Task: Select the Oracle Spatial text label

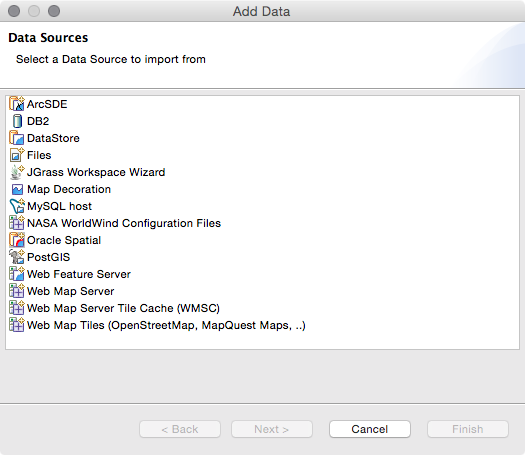Action: pyautogui.click(x=64, y=240)
